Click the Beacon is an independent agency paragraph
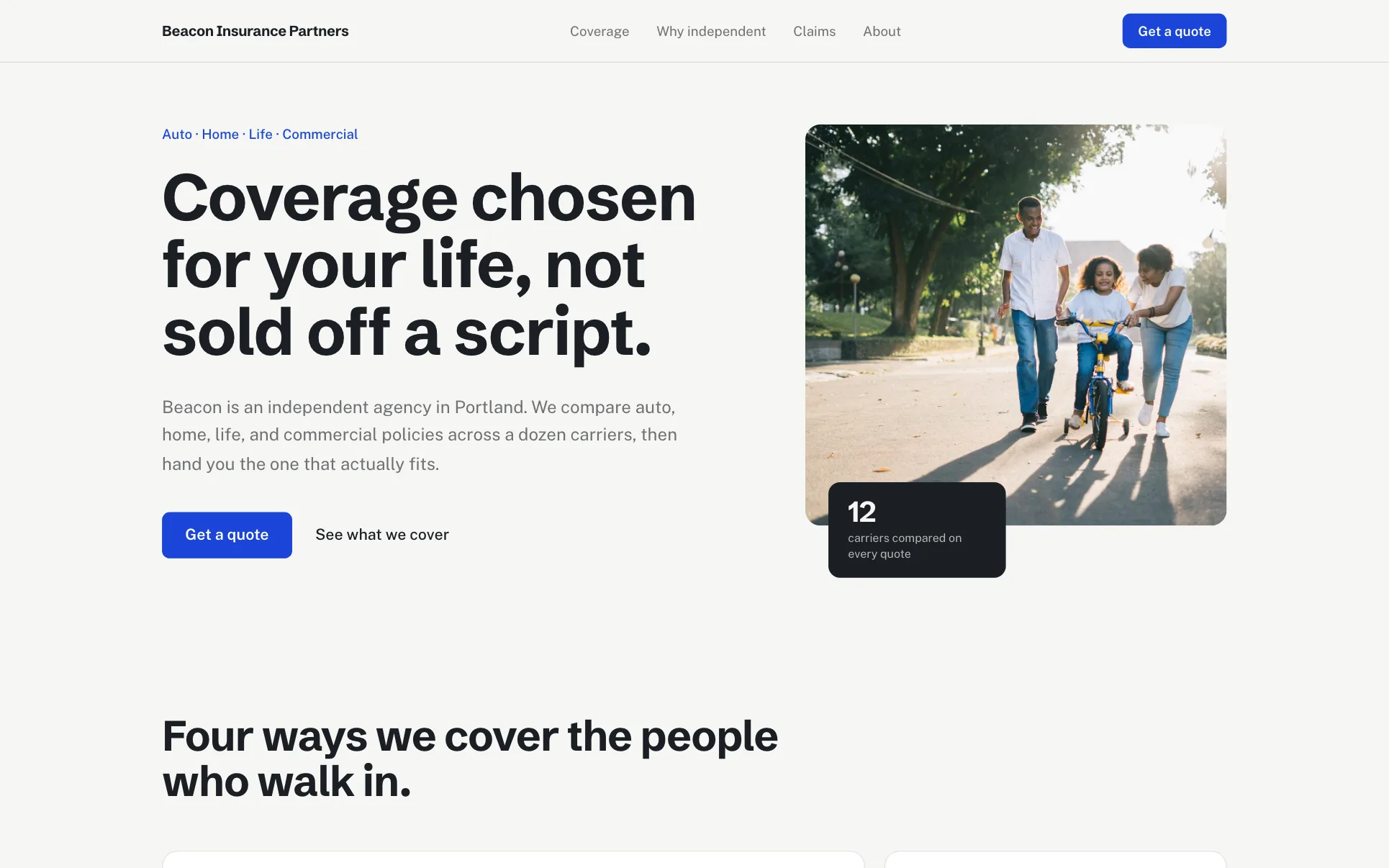1389x868 pixels. pyautogui.click(x=420, y=435)
